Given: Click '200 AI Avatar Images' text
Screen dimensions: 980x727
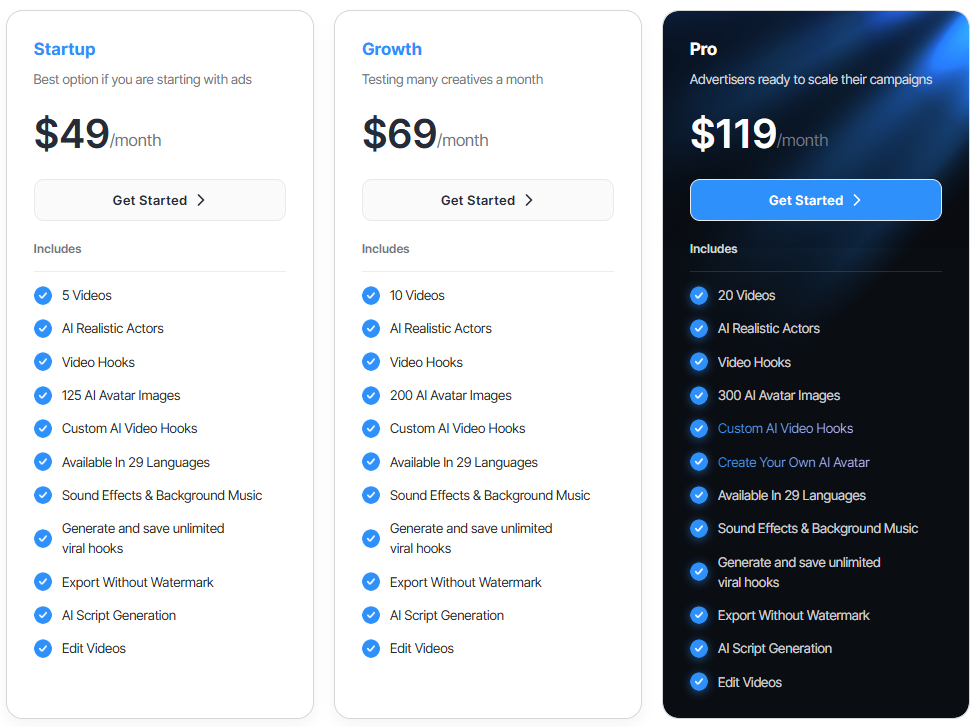Looking at the screenshot, I should (451, 395).
